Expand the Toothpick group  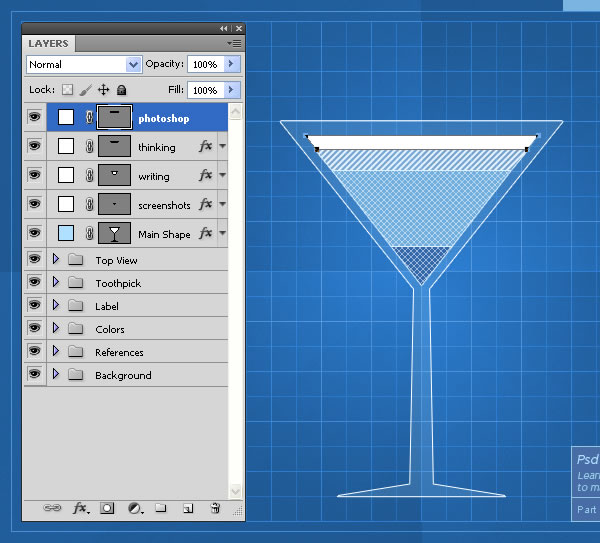coord(56,282)
